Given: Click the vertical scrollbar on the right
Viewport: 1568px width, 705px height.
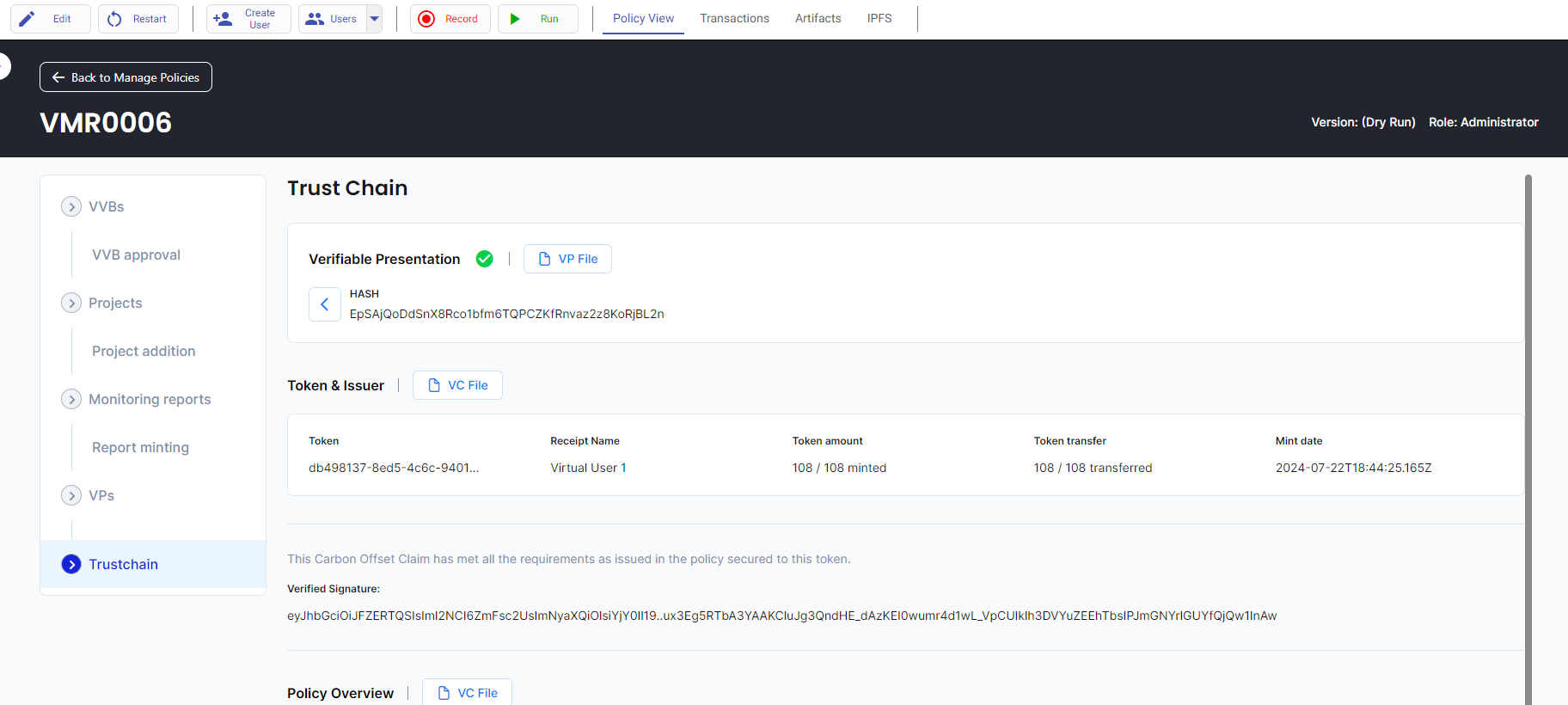Looking at the screenshot, I should coord(1528,430).
